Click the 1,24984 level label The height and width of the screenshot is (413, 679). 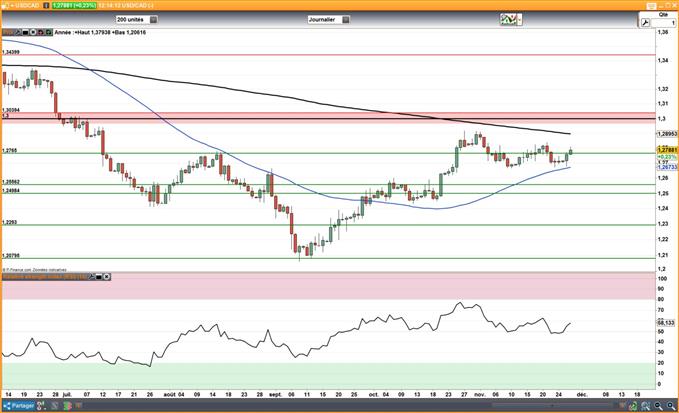[x=11, y=190]
